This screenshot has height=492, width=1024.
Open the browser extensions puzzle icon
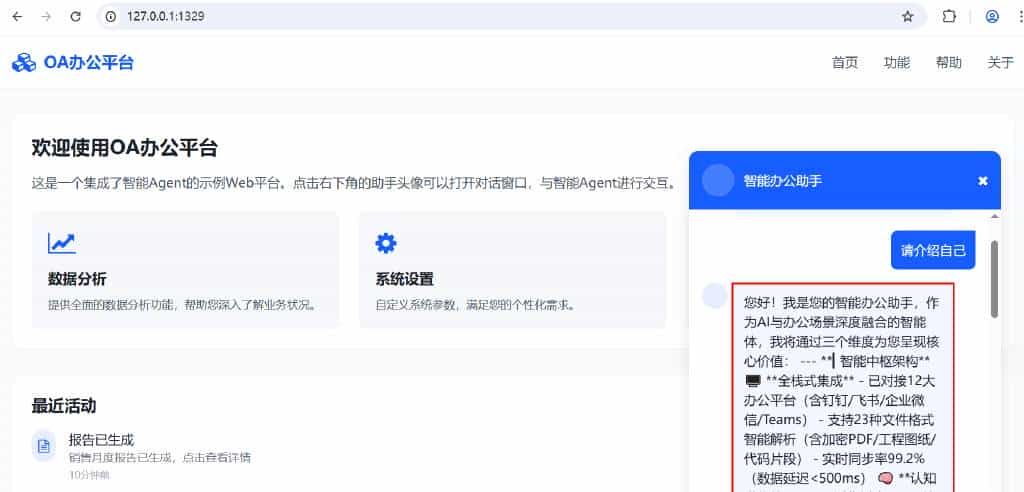coord(949,16)
